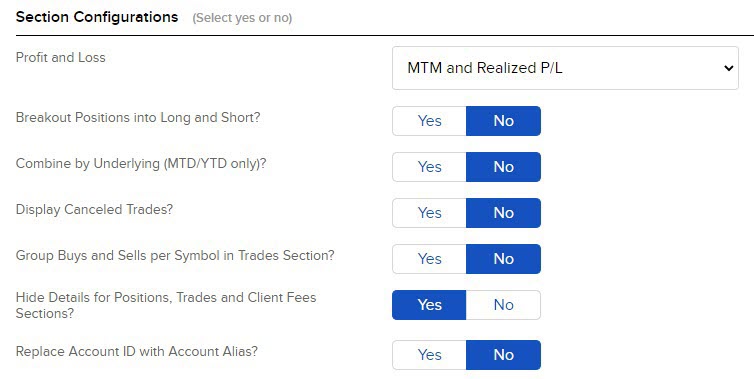The height and width of the screenshot is (379, 754).
Task: Select Yes for Hide Details for Positions
Action: click(429, 305)
